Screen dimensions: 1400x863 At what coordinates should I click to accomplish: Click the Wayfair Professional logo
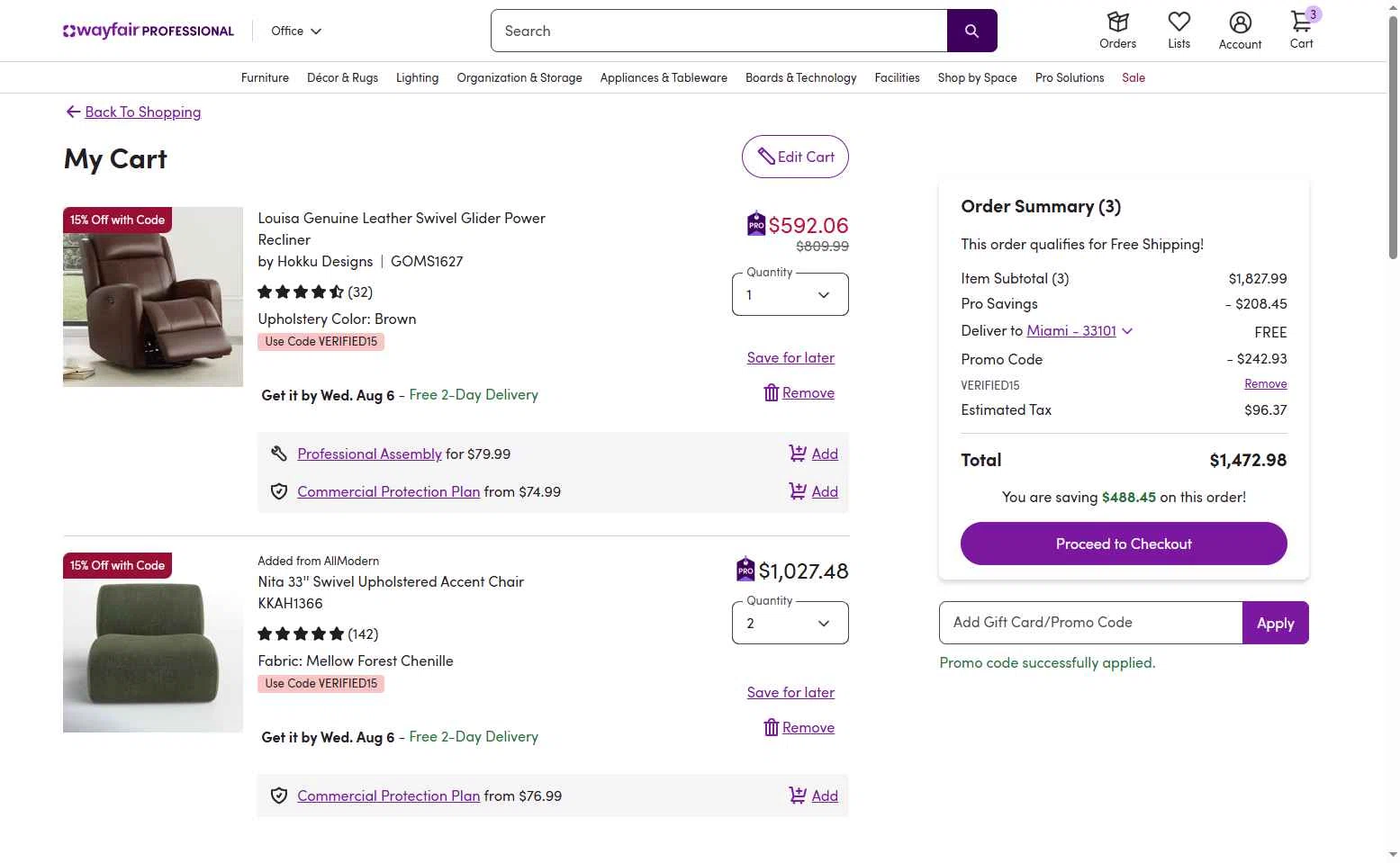coord(149,31)
